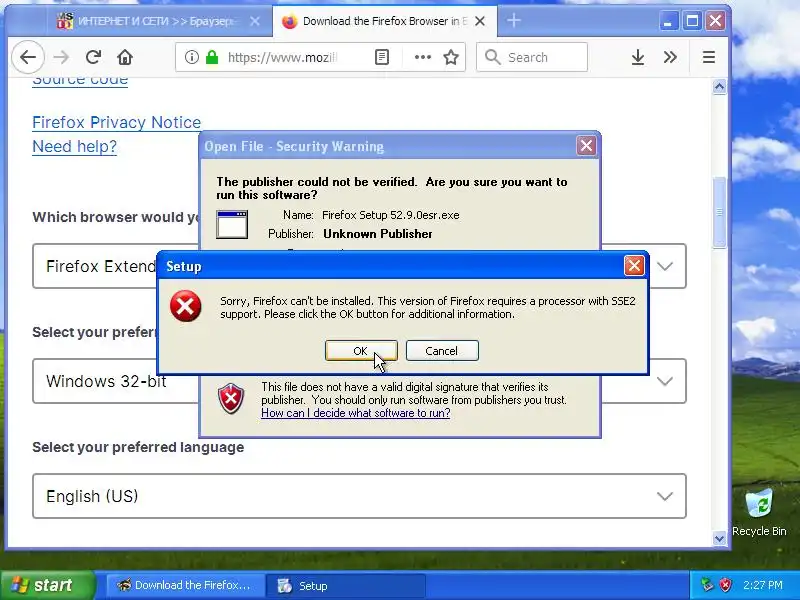Go to the home page icon
This screenshot has height=600, width=800.
click(125, 57)
